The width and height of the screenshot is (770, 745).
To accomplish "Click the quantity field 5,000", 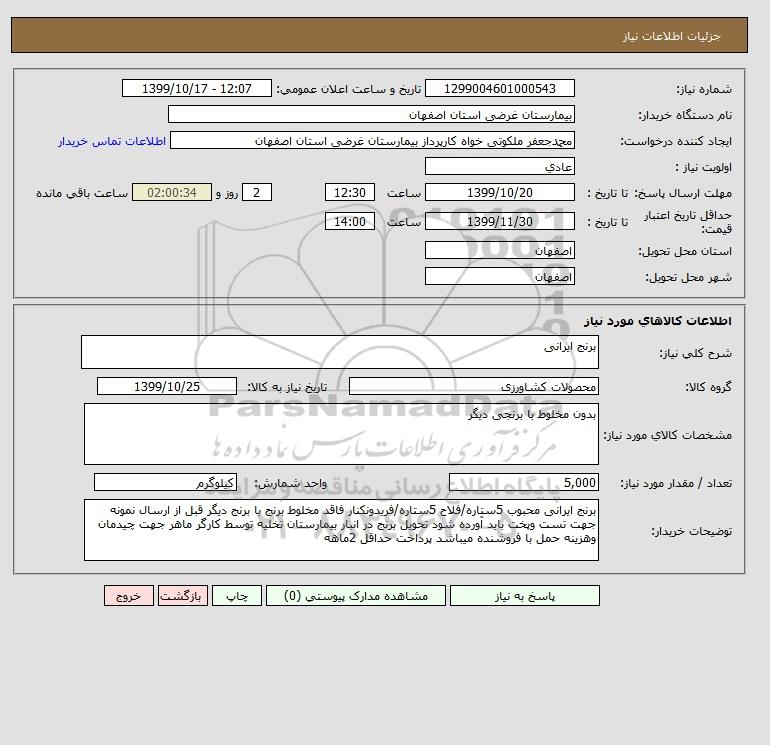I will (x=523, y=483).
